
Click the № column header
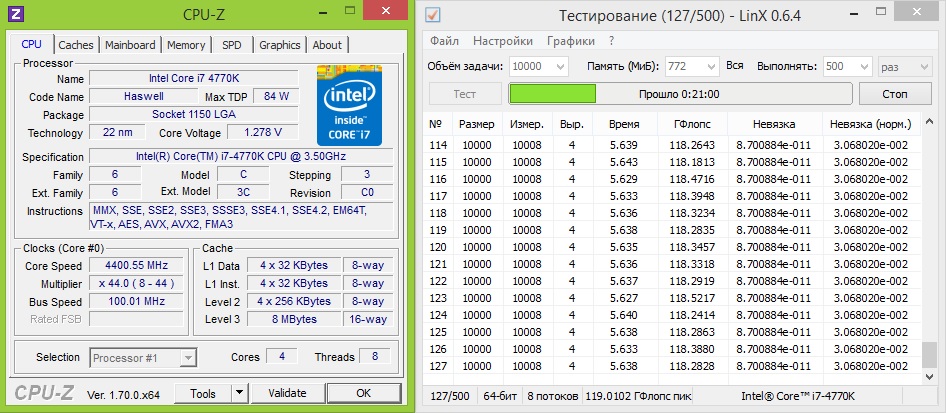(x=436, y=124)
